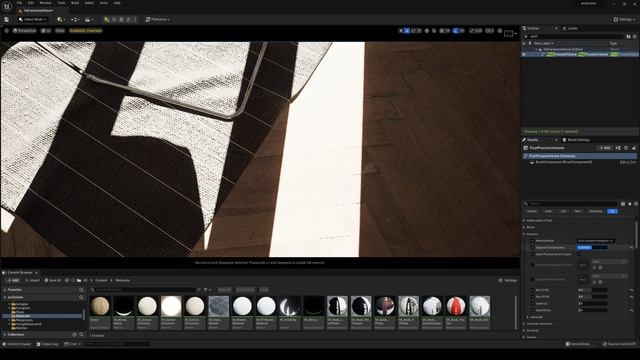The height and width of the screenshot is (360, 640).
Task: Toggle surface snapping icon in viewport
Action: pyautogui.click(x=434, y=31)
